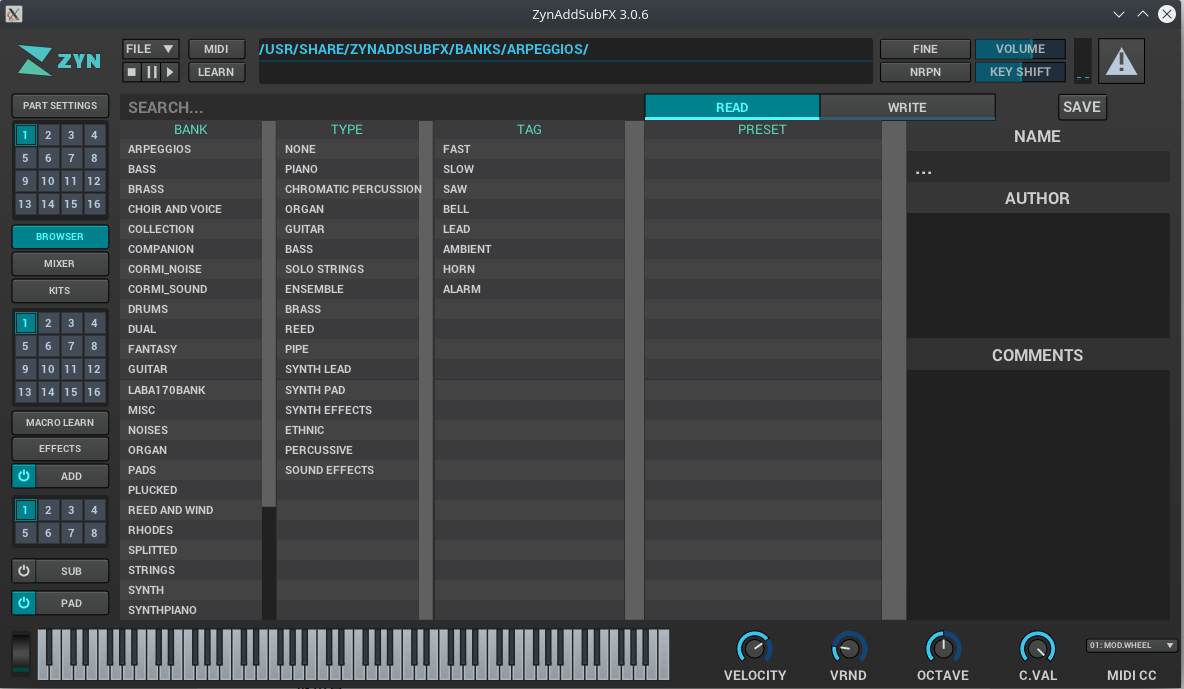This screenshot has width=1184, height=689.
Task: Select the LABA170BANK bank
Action: [x=191, y=390]
